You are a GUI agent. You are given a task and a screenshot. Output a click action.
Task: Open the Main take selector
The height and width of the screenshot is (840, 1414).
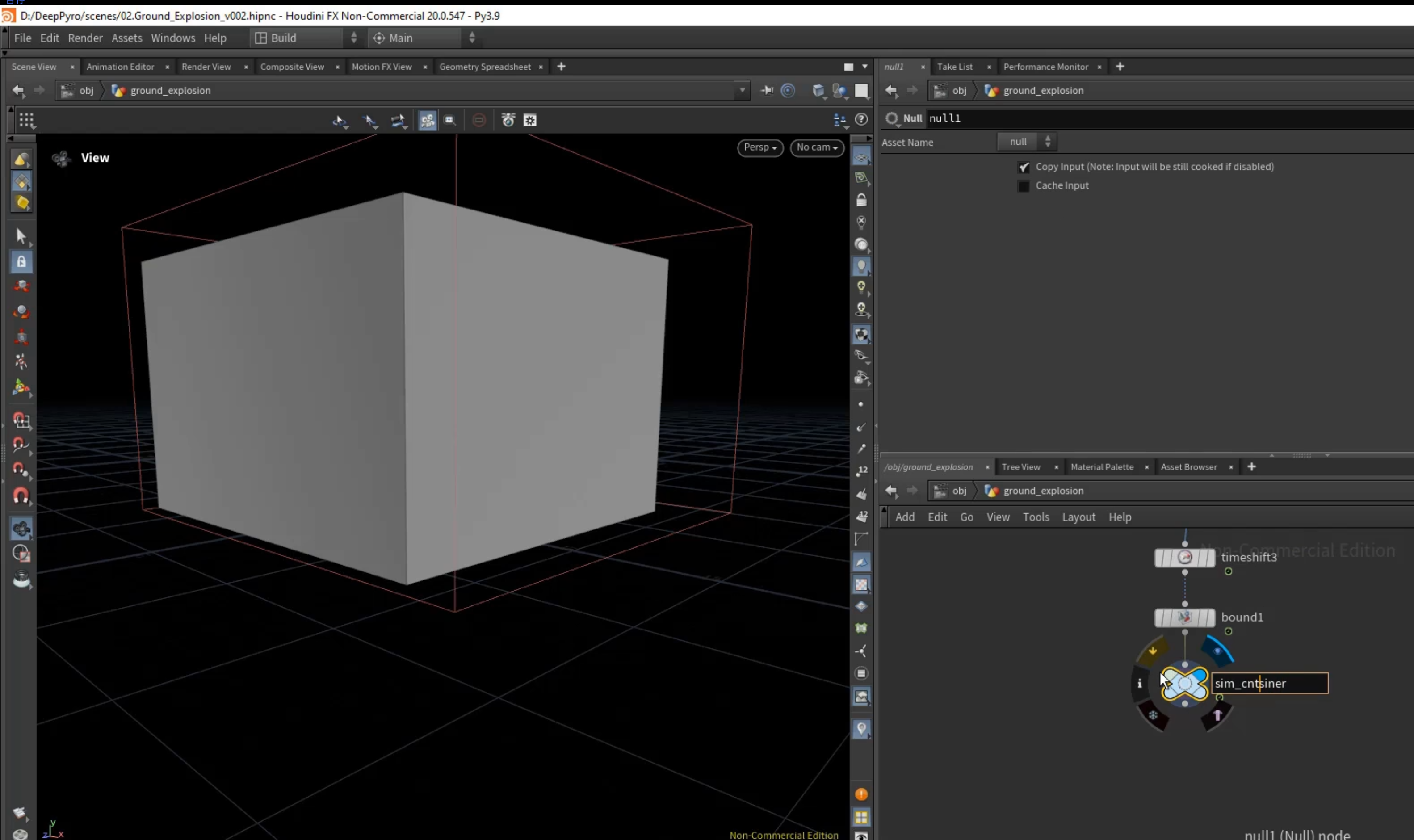(423, 38)
